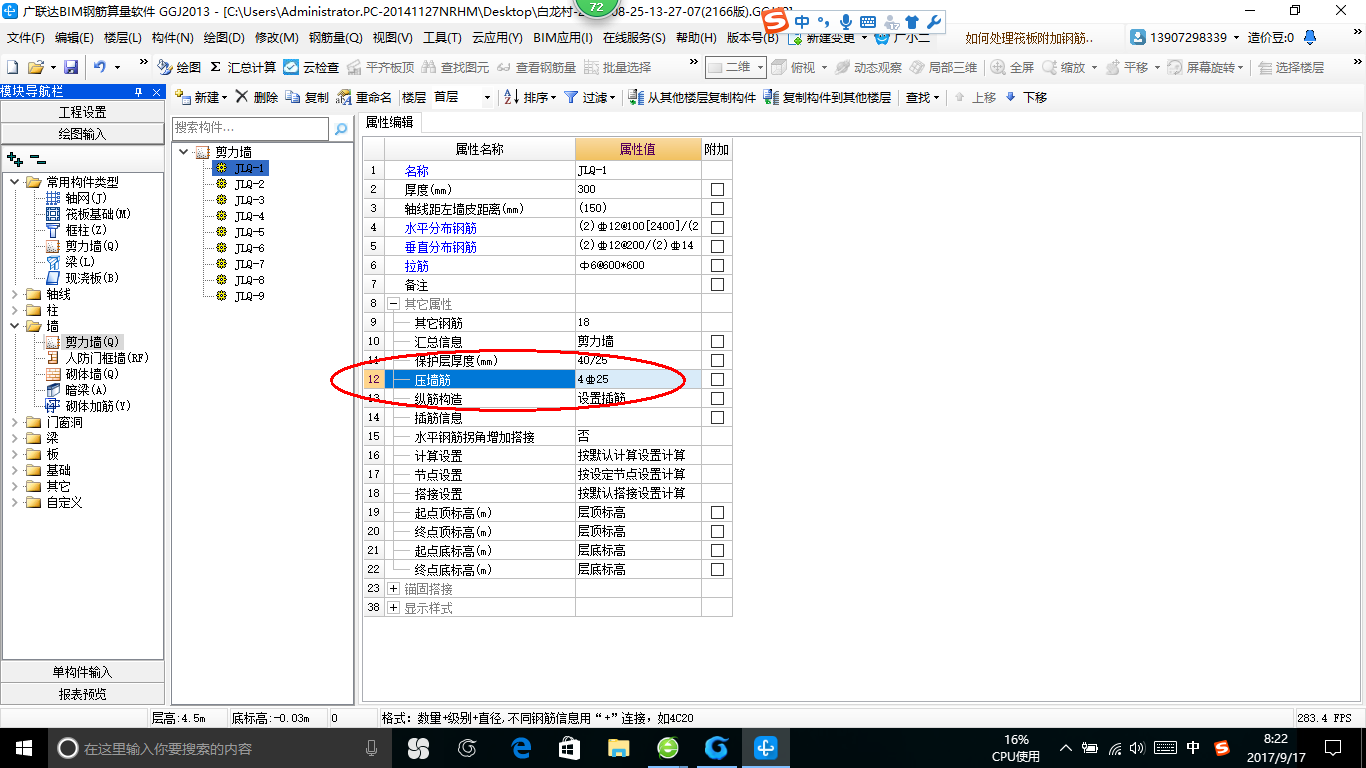The height and width of the screenshot is (768, 1366).
Task: Click the expand-all plus icon in navigation panel
Action: (14, 159)
